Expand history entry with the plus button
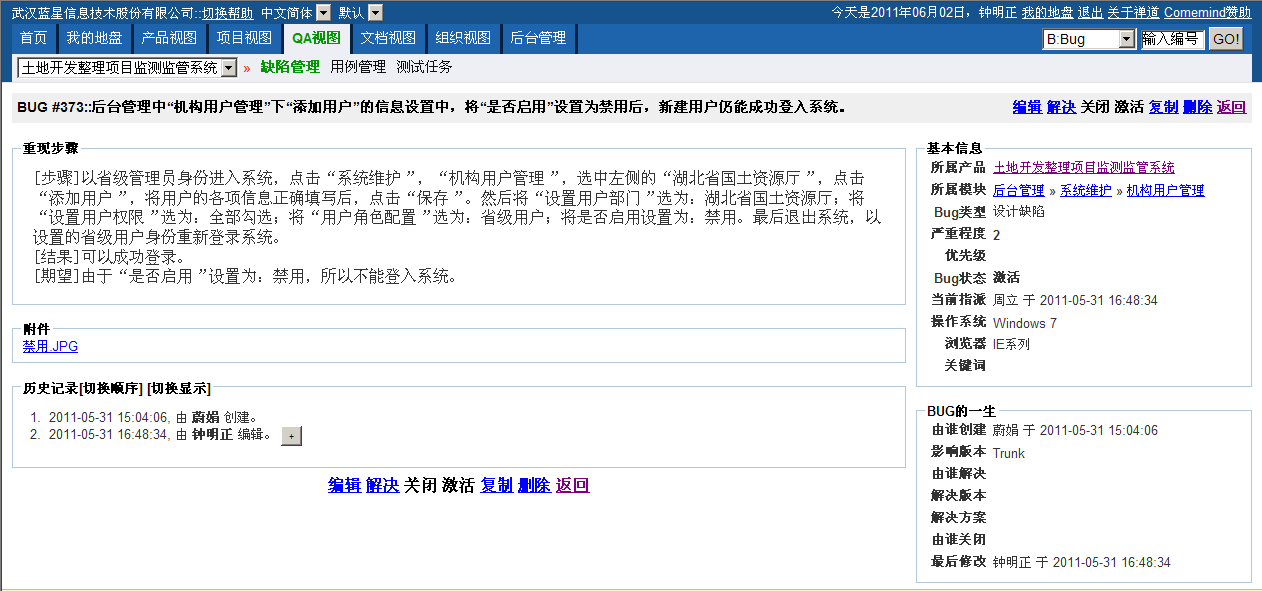Image resolution: width=1262 pixels, height=591 pixels. tap(291, 435)
